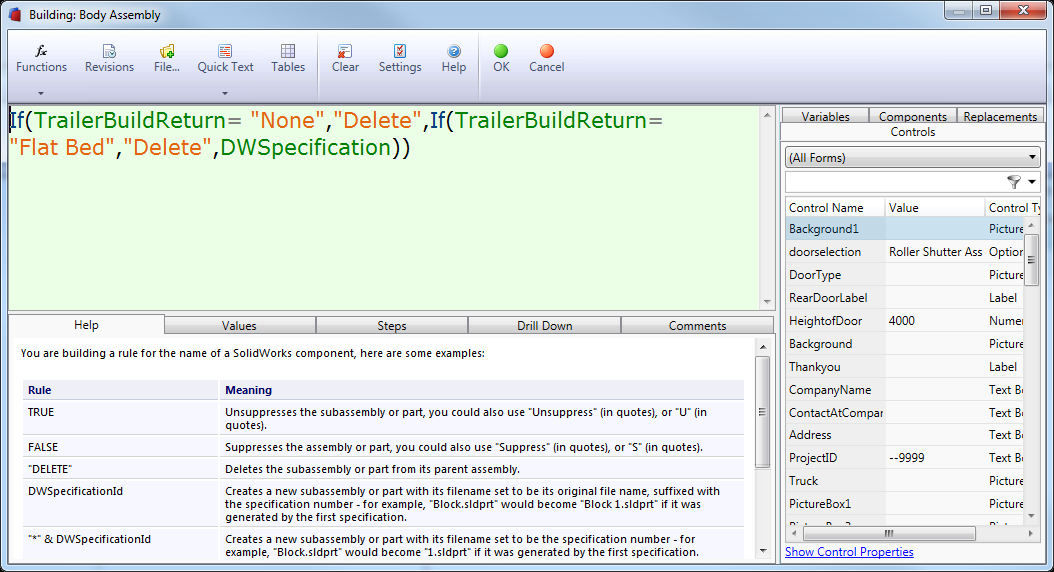Click the controls list vertical scrollbar

pyautogui.click(x=1031, y=259)
